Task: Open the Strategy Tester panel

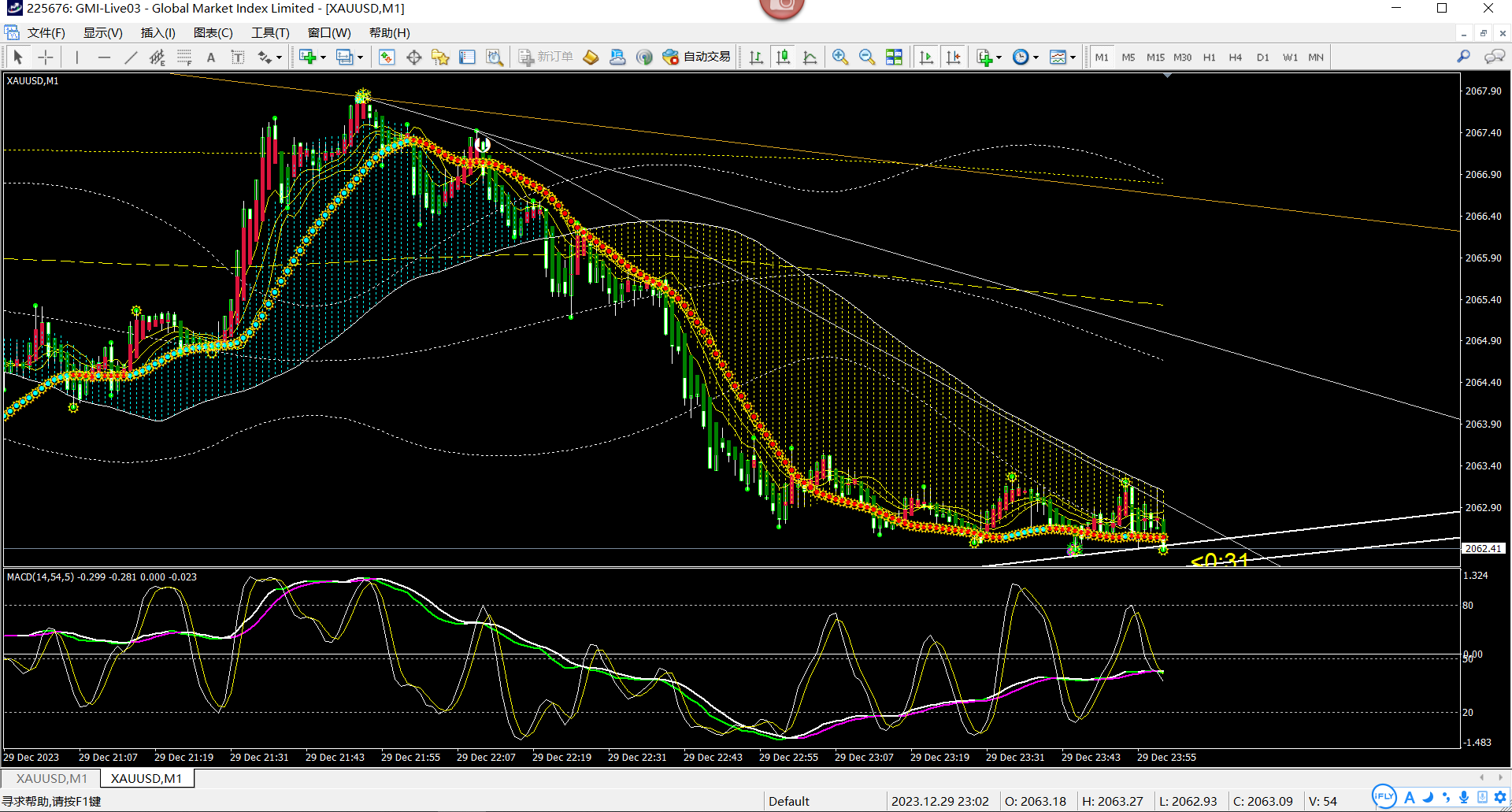Action: [x=495, y=57]
